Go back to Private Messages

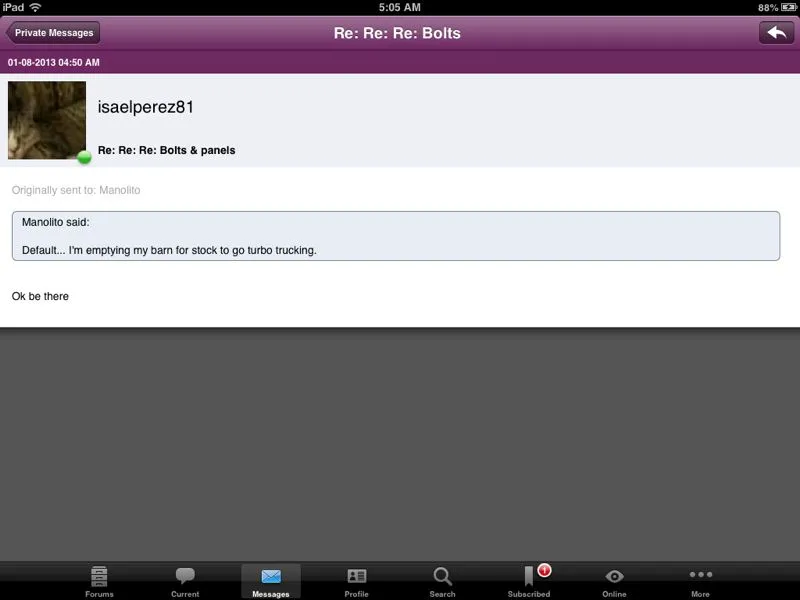(54, 33)
